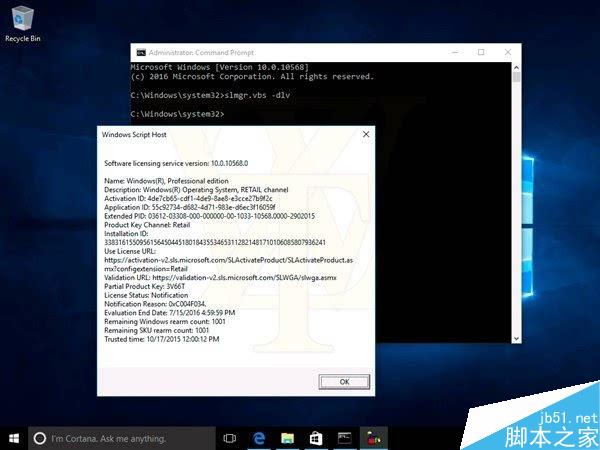Select Command Prompt taskbar icon
This screenshot has height=450, width=600.
pyautogui.click(x=344, y=439)
